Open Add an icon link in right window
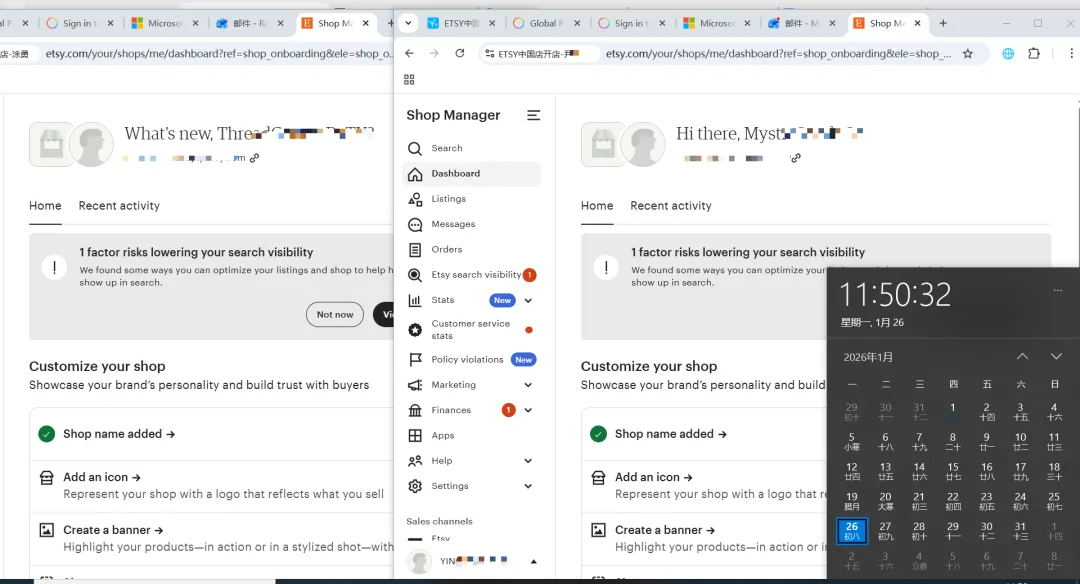Screen dimensions: 1080x584 654,477
